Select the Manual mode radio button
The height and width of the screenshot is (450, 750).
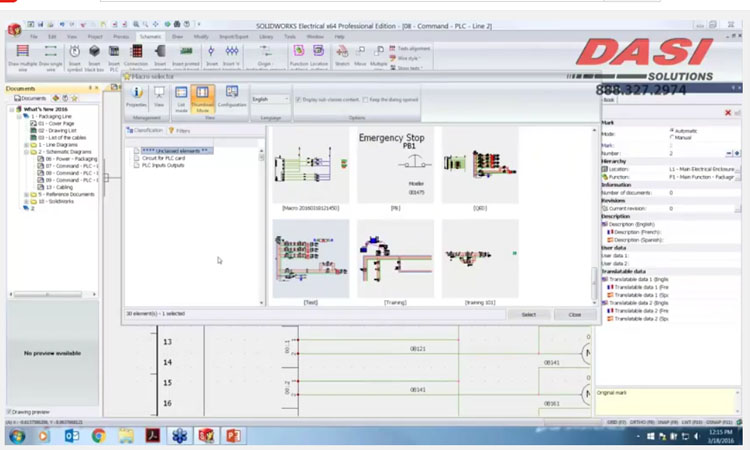671,138
